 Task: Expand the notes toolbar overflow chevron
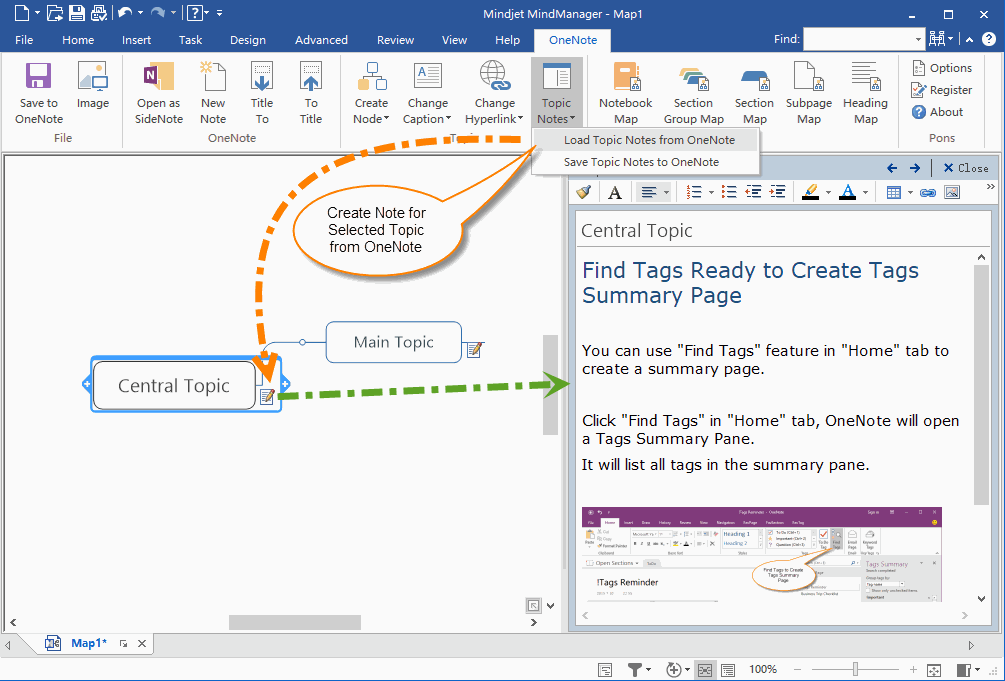tap(990, 187)
